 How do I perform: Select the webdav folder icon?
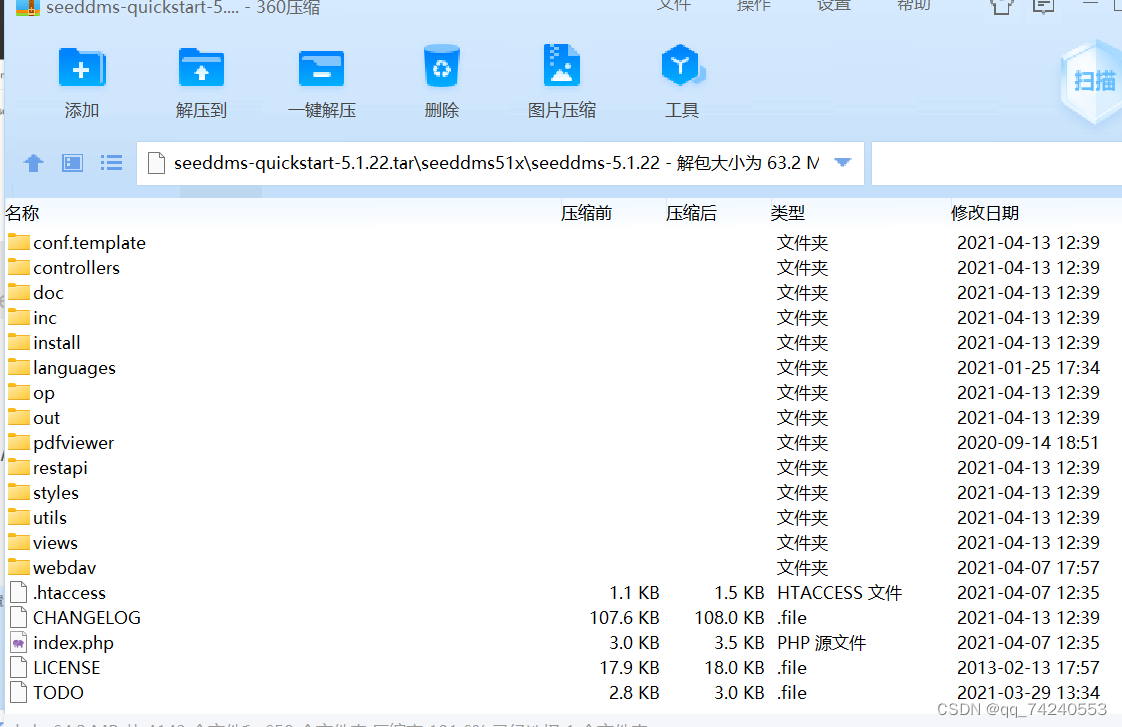click(19, 567)
